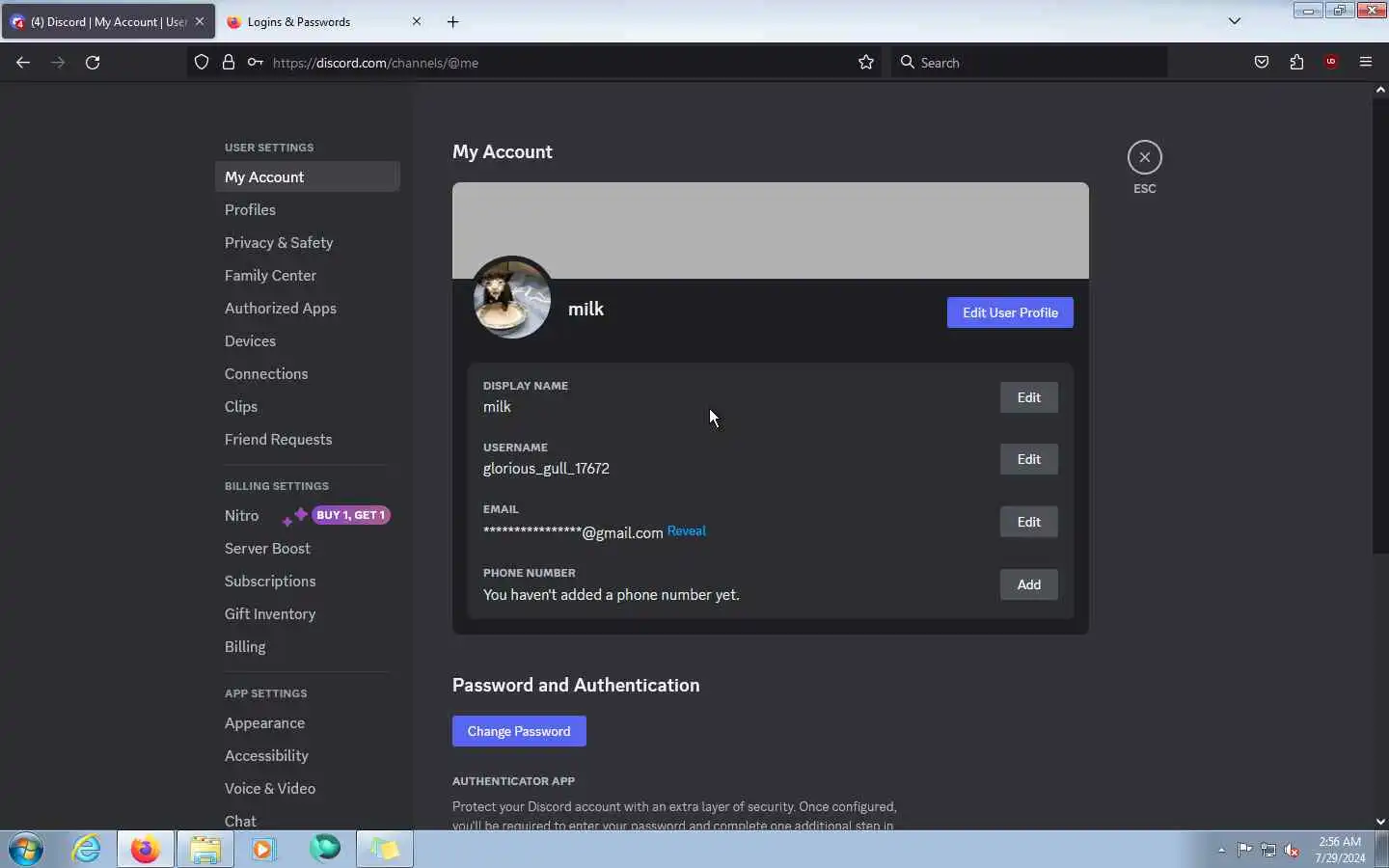This screenshot has width=1389, height=868.
Task: Click the Edit User Profile button
Action: (x=1010, y=312)
